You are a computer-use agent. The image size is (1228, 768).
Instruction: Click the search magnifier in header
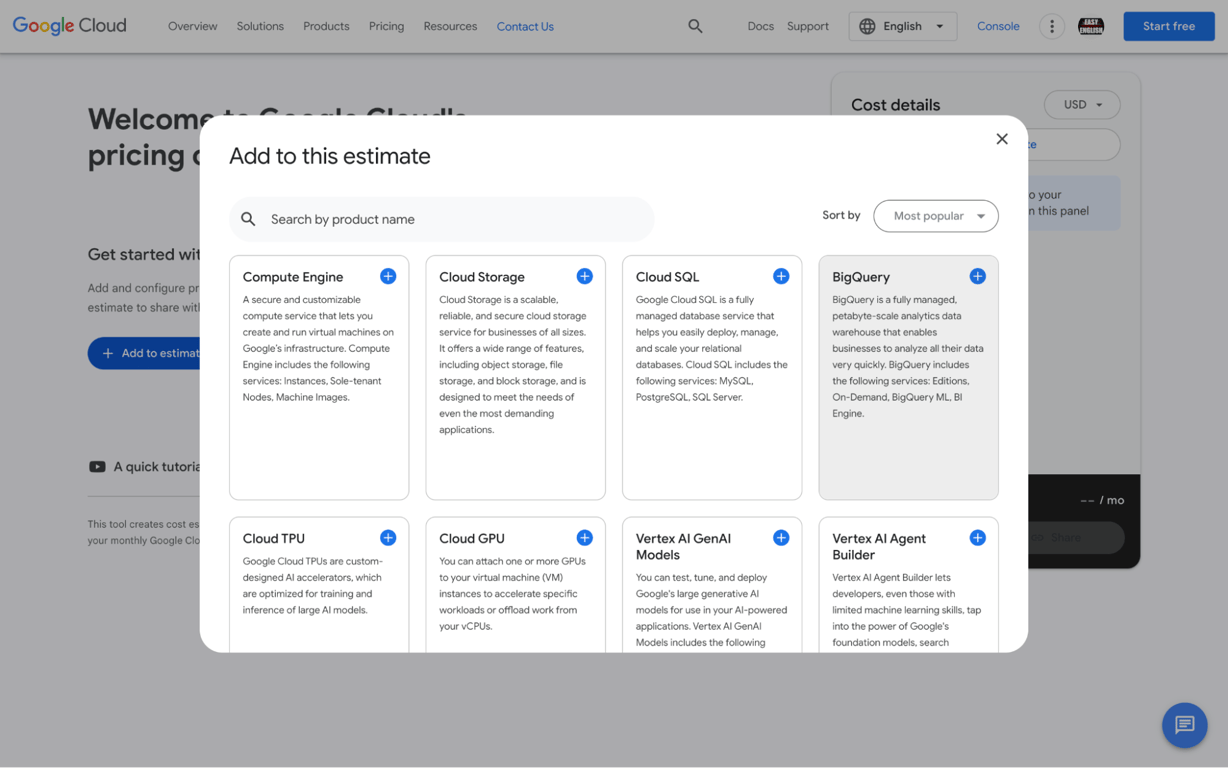point(695,26)
